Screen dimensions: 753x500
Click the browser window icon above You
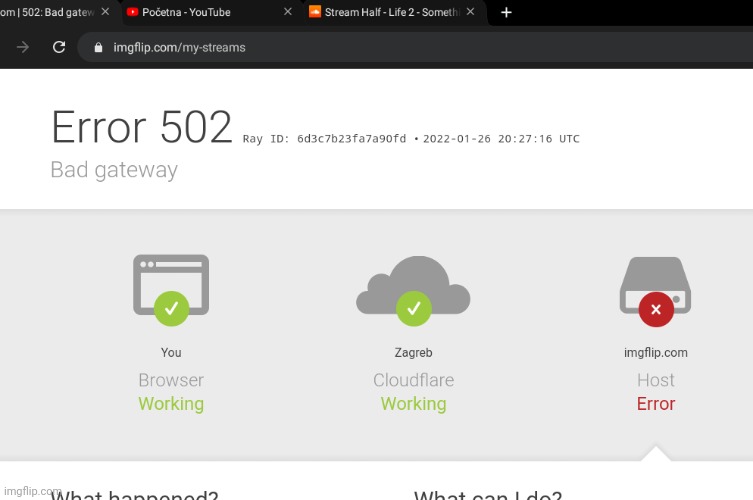[171, 285]
